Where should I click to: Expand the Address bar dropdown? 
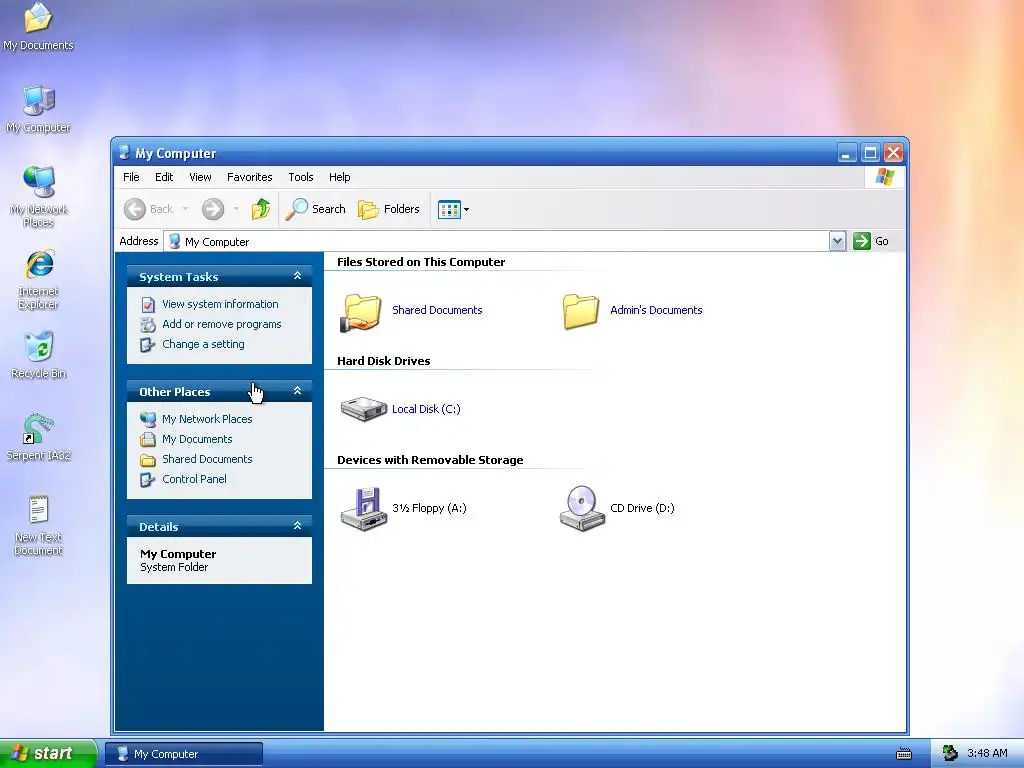click(837, 241)
